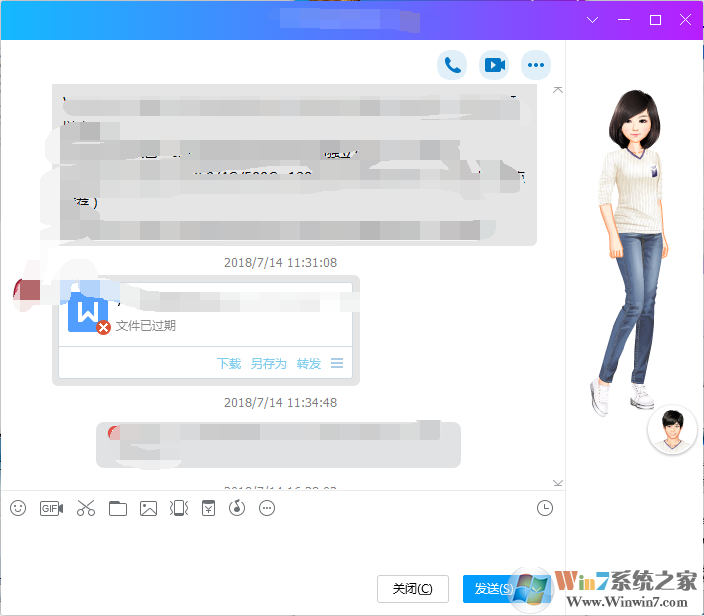Select the scissors screenshot tool
Screen dimensions: 704x616
[85, 508]
